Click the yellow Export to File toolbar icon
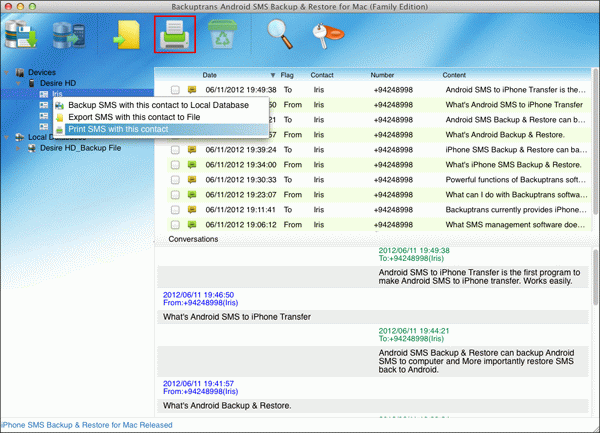 [x=127, y=35]
